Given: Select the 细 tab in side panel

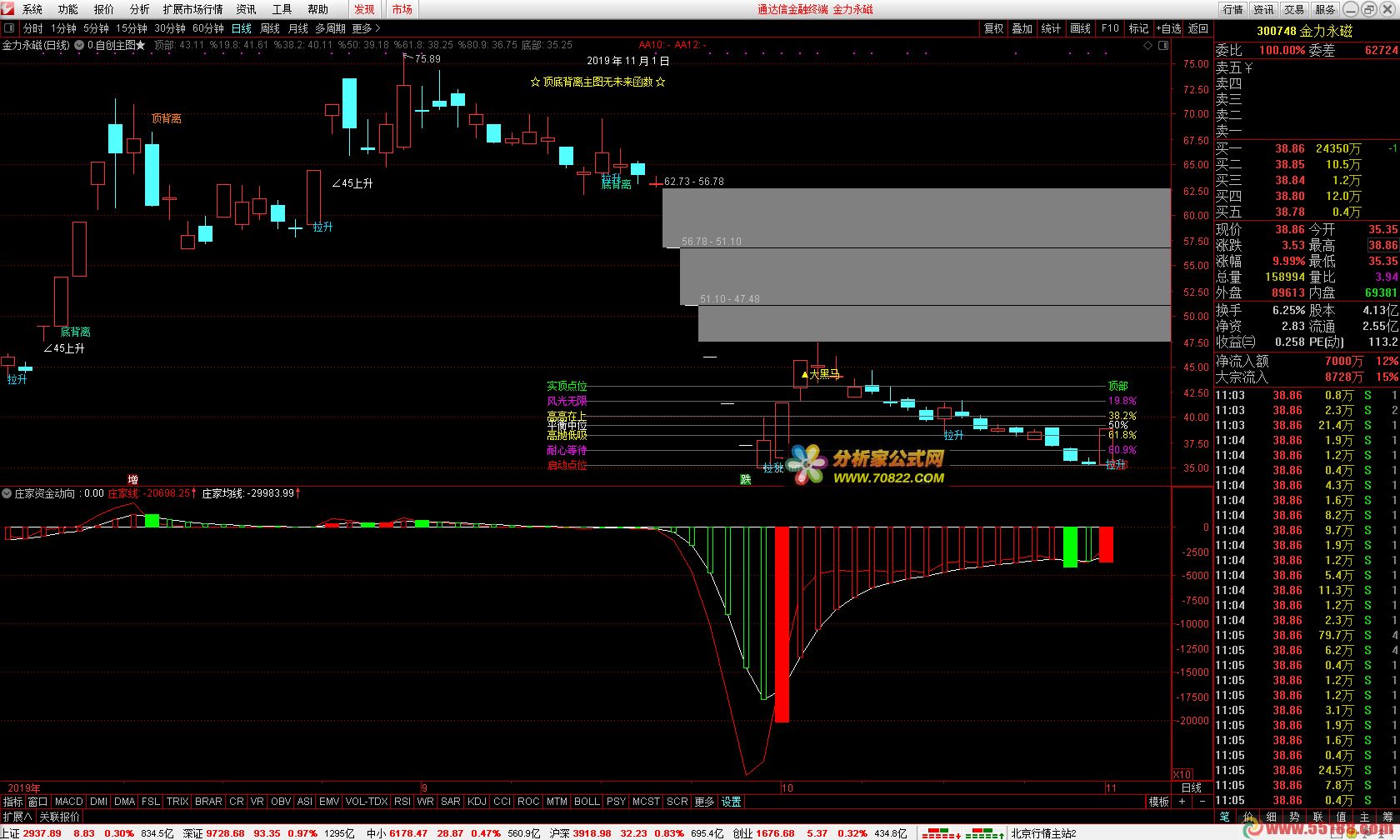Looking at the screenshot, I should point(1271,817).
